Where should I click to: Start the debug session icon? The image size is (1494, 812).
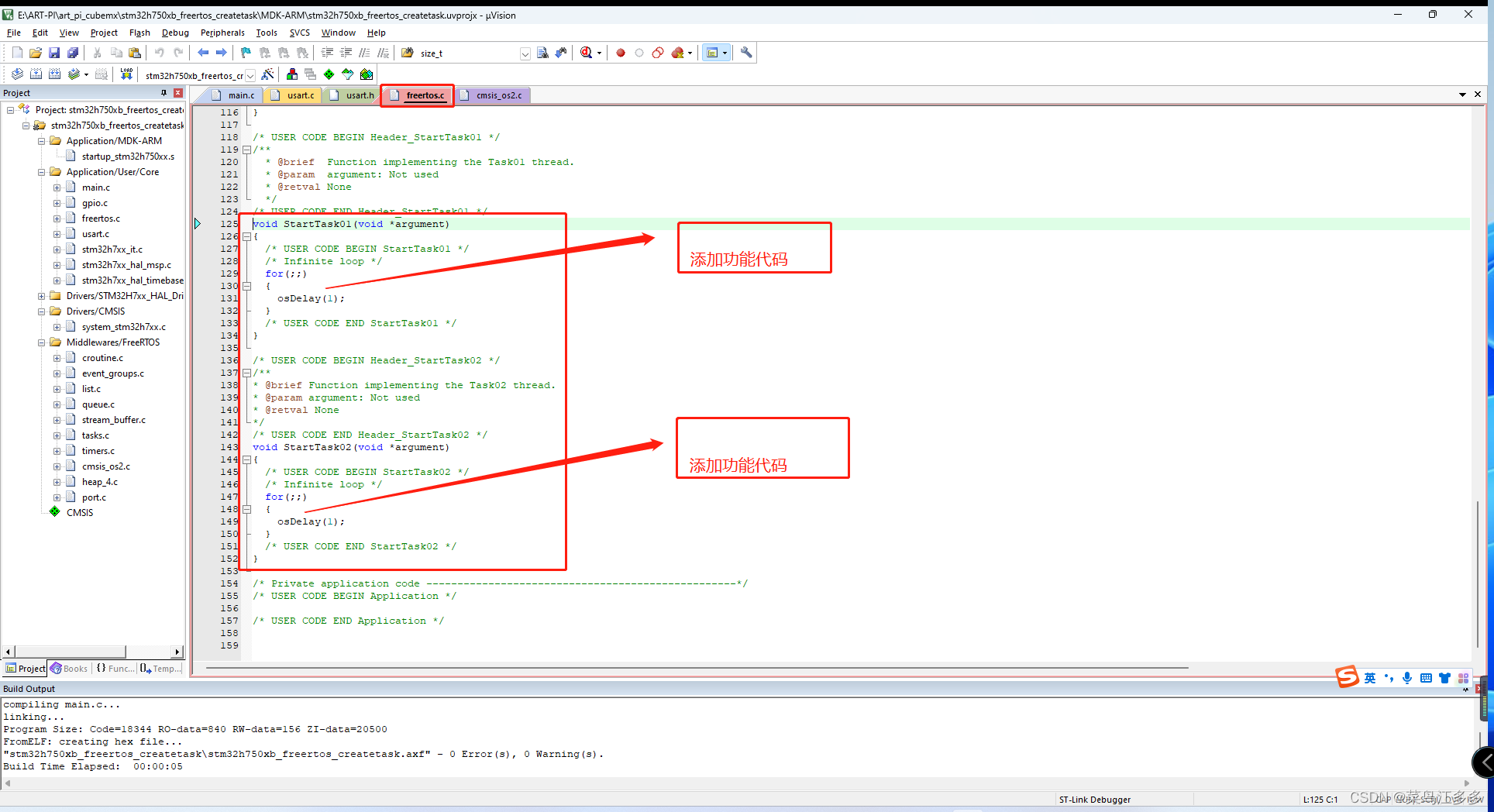(x=587, y=53)
